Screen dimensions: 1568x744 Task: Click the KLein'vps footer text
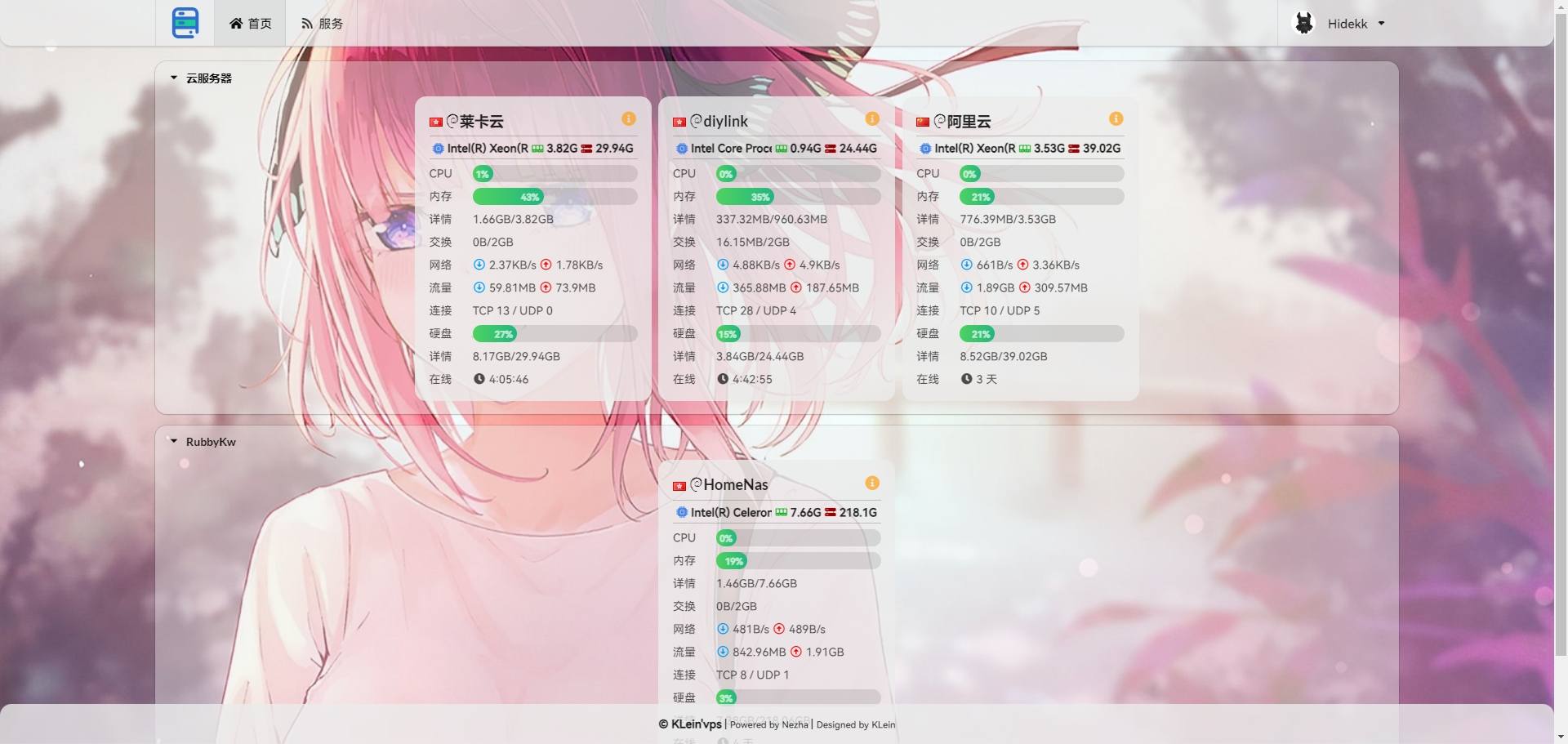click(x=697, y=724)
